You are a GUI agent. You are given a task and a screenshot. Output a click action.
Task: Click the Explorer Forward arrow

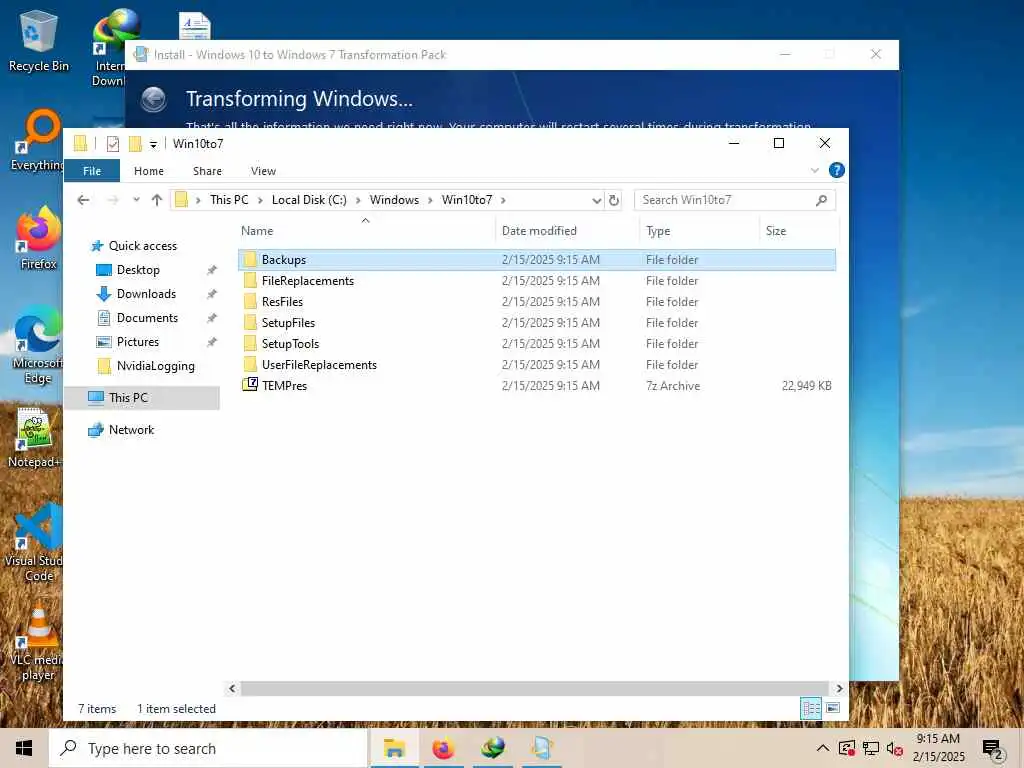[x=112, y=200]
